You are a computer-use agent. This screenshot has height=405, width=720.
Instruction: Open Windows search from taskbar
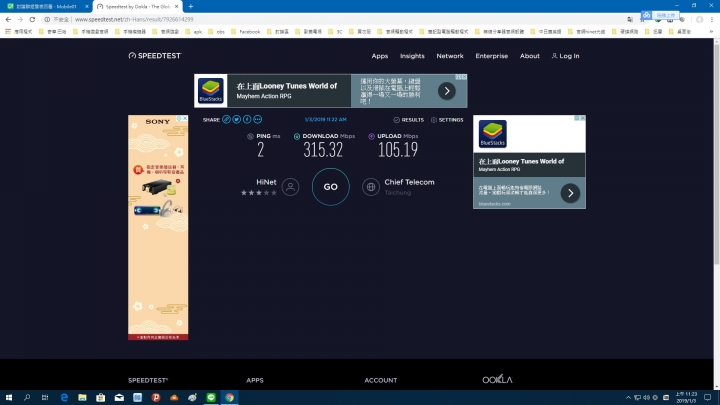tap(27, 398)
